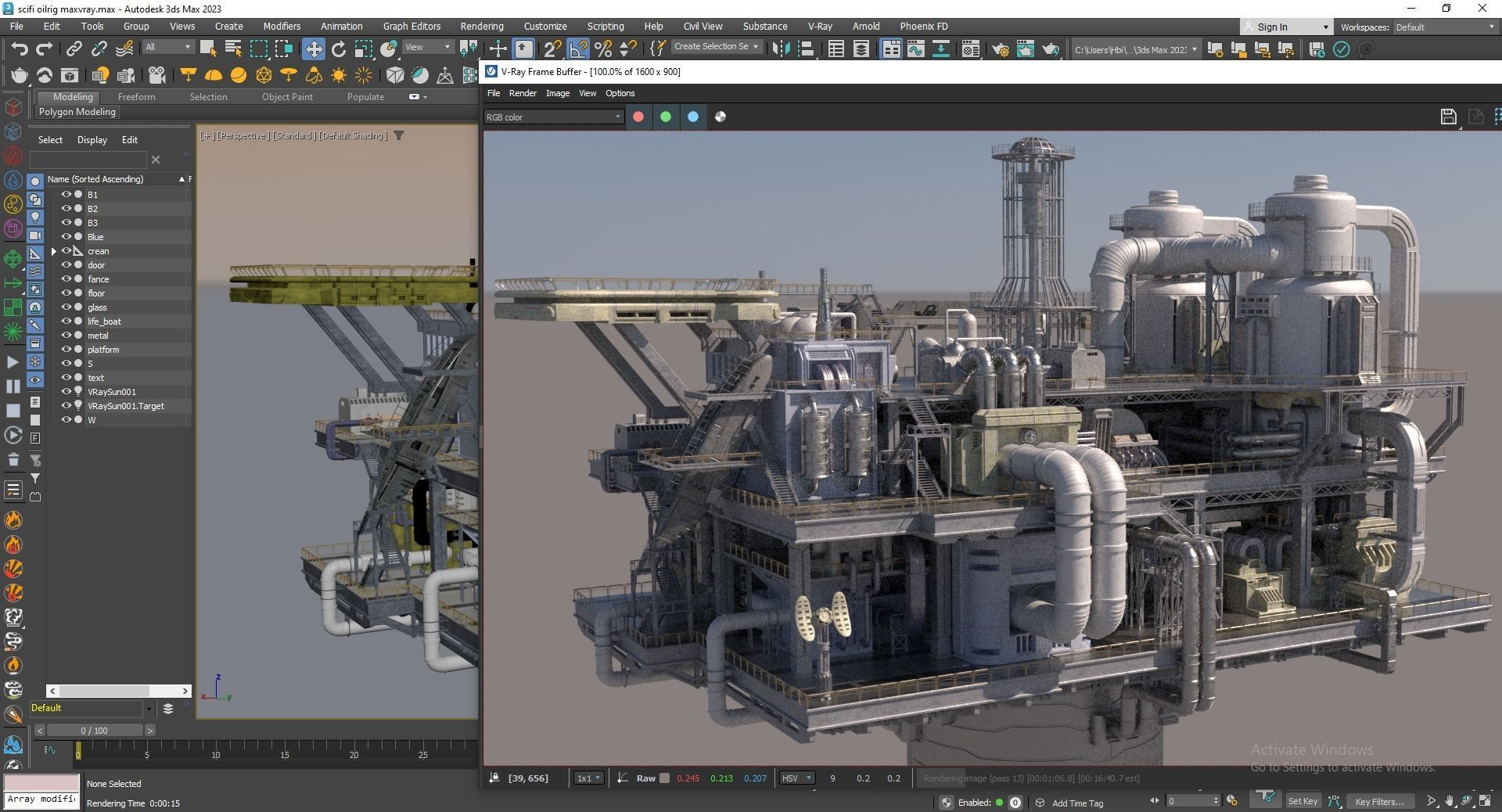Click the teapot primitive icon
Image resolution: width=1502 pixels, height=812 pixels.
tap(20, 75)
